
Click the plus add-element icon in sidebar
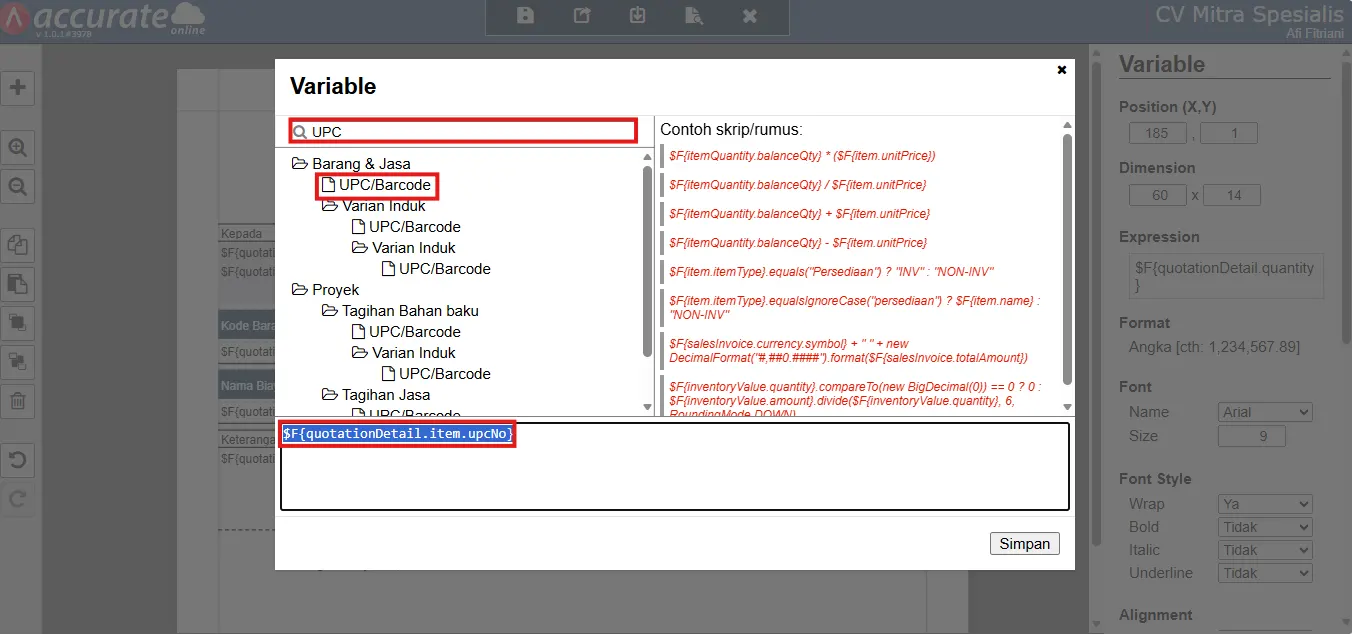coord(18,87)
